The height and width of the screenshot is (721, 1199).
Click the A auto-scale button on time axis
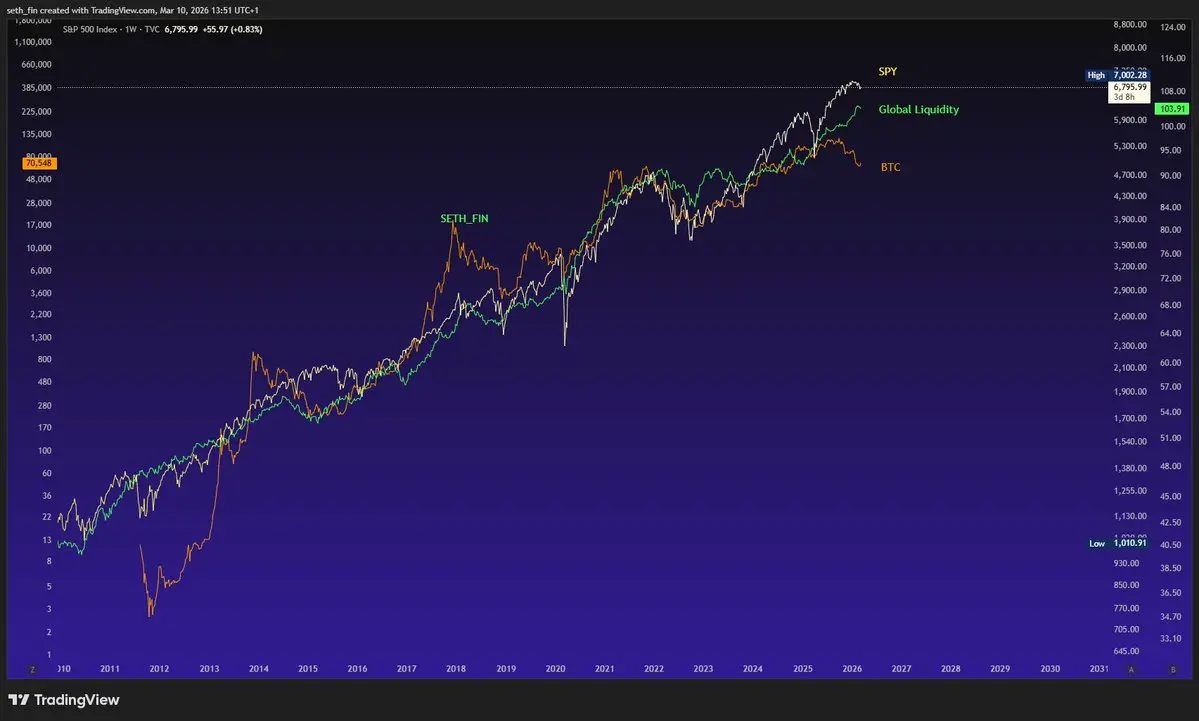pyautogui.click(x=1131, y=670)
